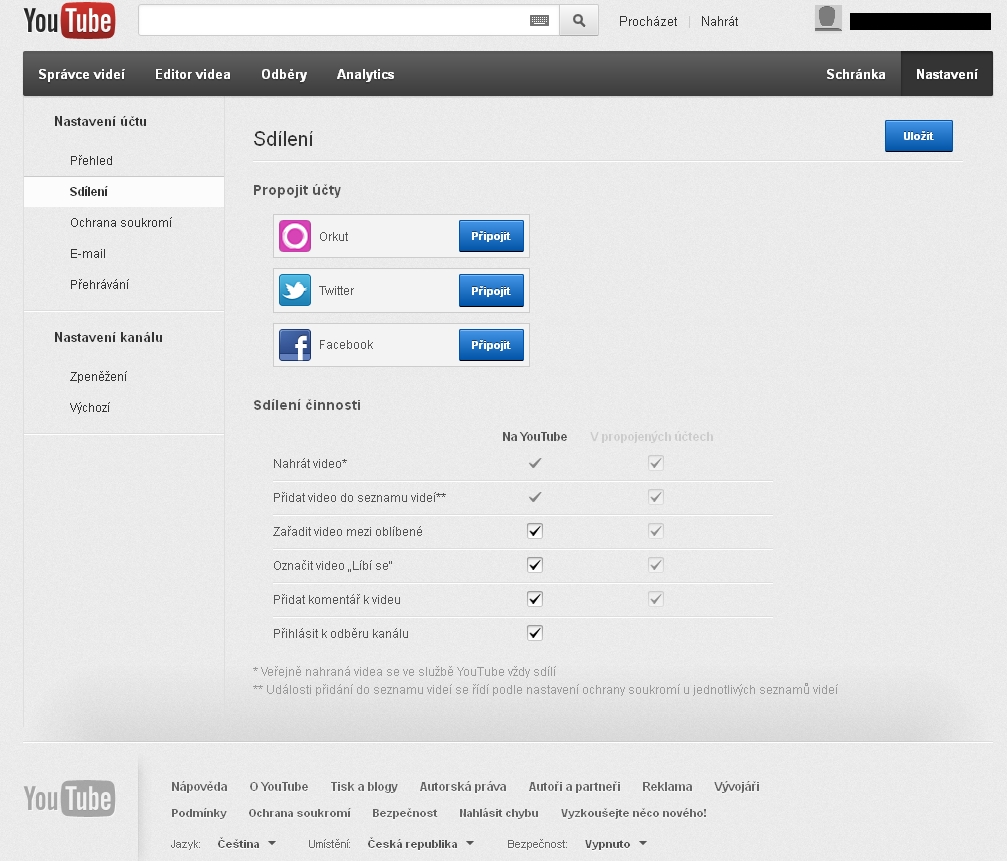Click the YouTube logo in the header

(x=69, y=21)
